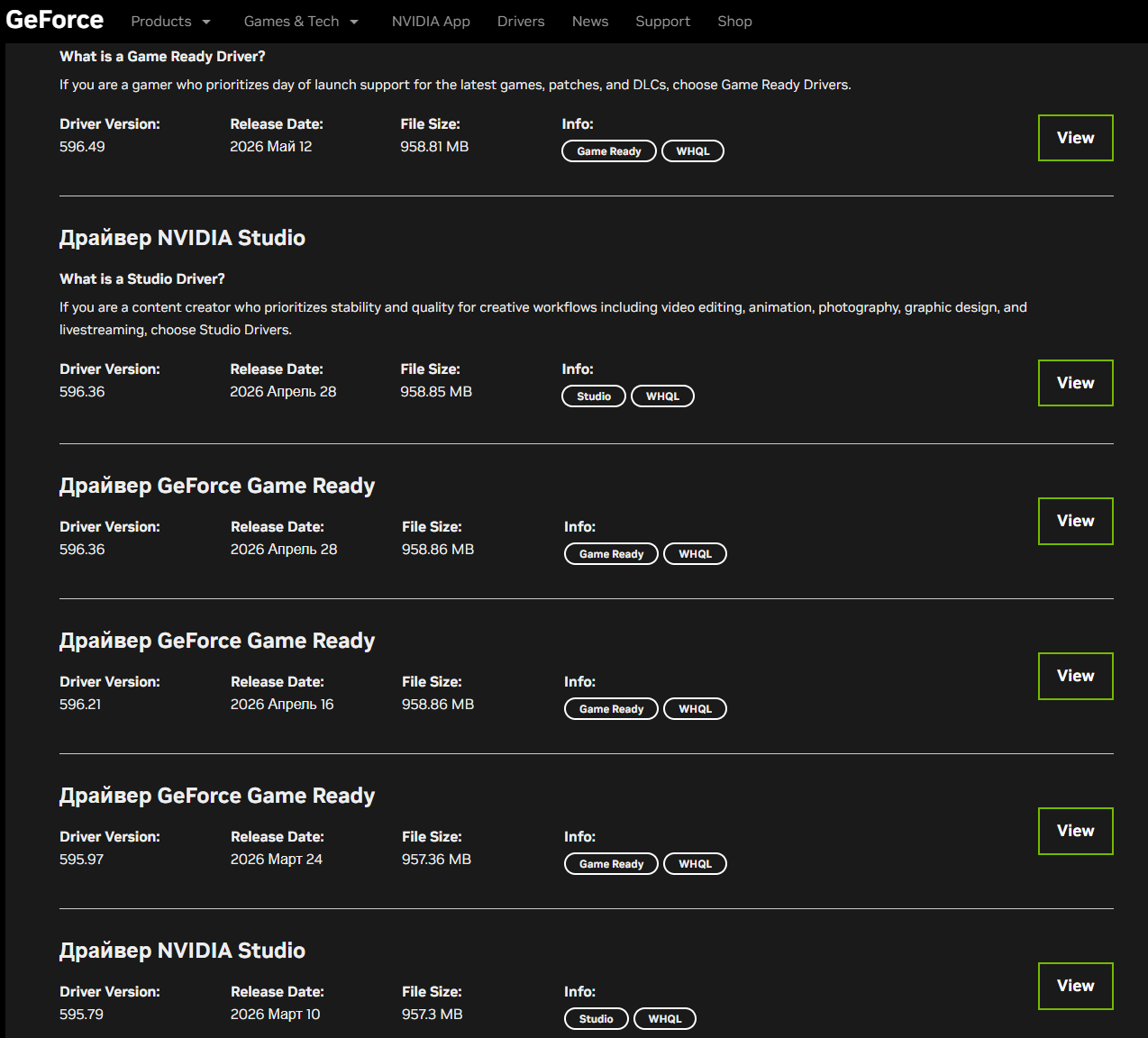This screenshot has height=1038, width=1148.
Task: View Game Ready driver 596.36
Action: tap(1075, 521)
